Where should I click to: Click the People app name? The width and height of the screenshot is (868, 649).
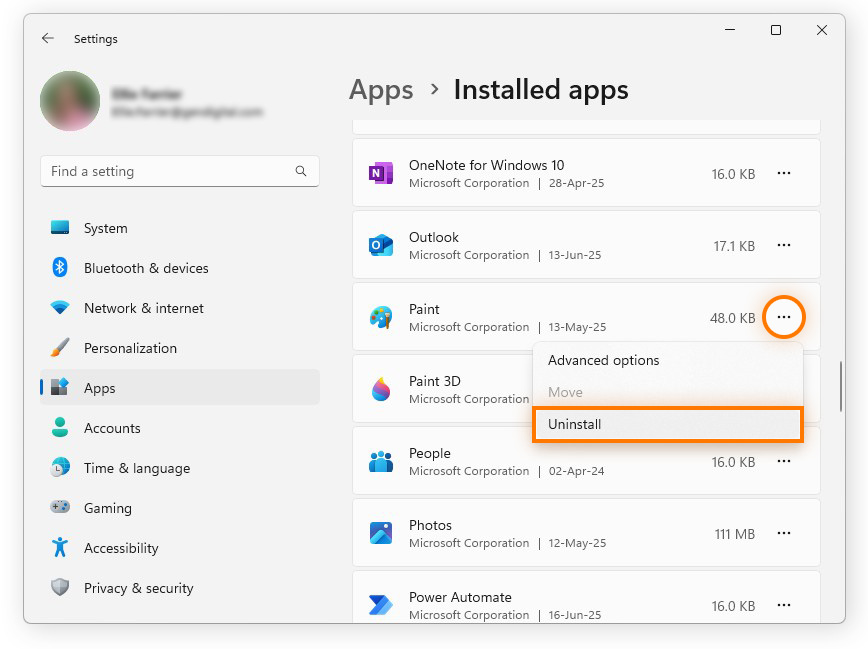[430, 453]
